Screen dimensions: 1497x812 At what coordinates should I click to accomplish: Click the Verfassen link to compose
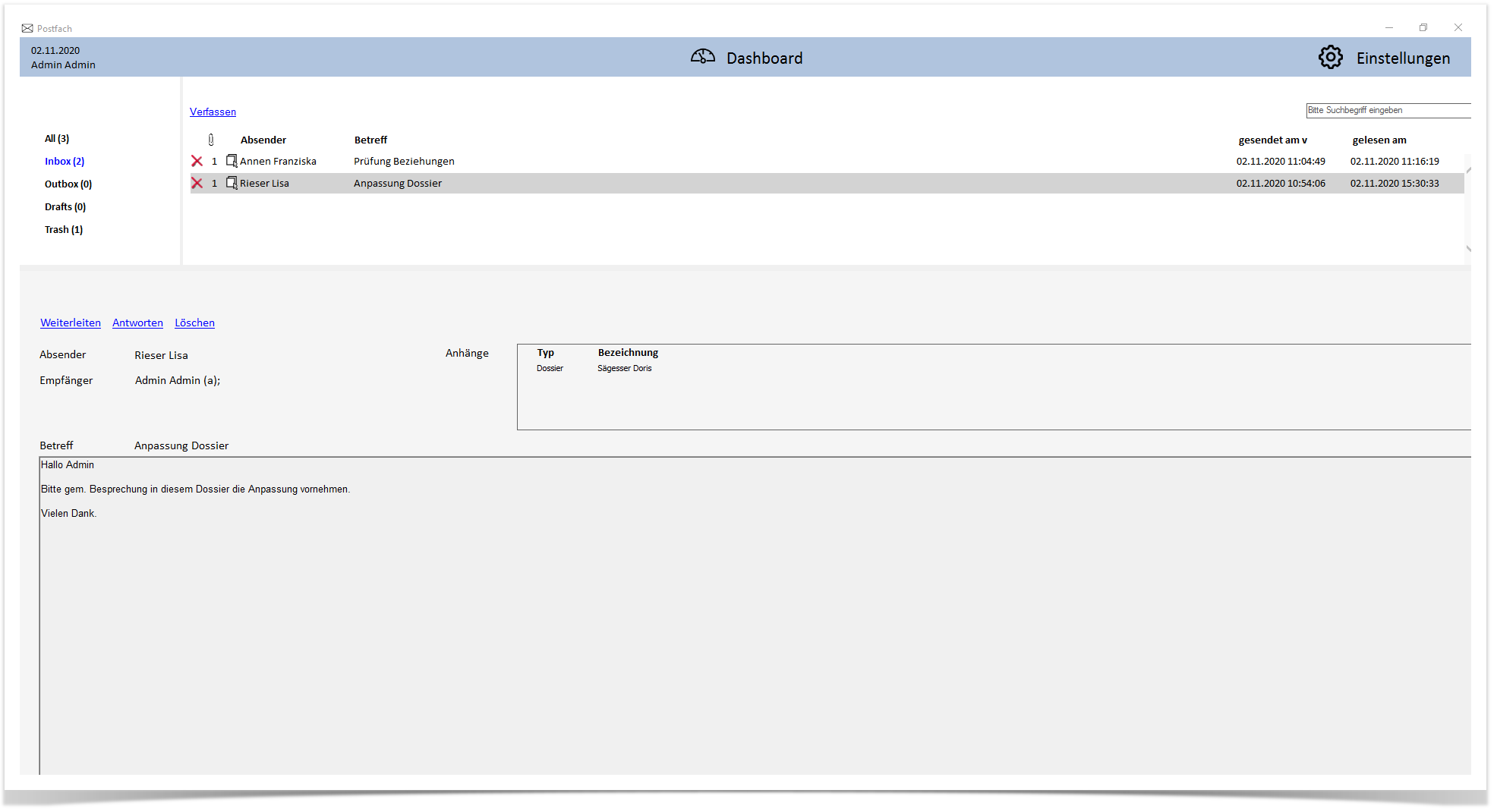pos(213,112)
